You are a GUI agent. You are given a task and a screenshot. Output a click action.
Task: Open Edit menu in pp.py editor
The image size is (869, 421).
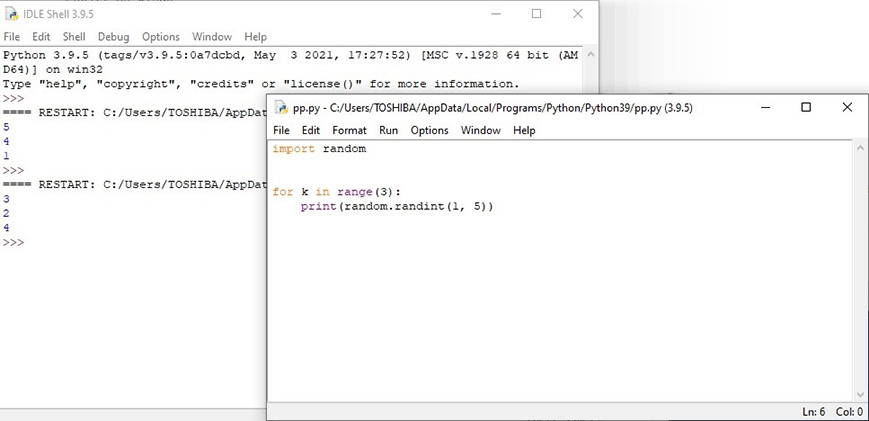(311, 130)
